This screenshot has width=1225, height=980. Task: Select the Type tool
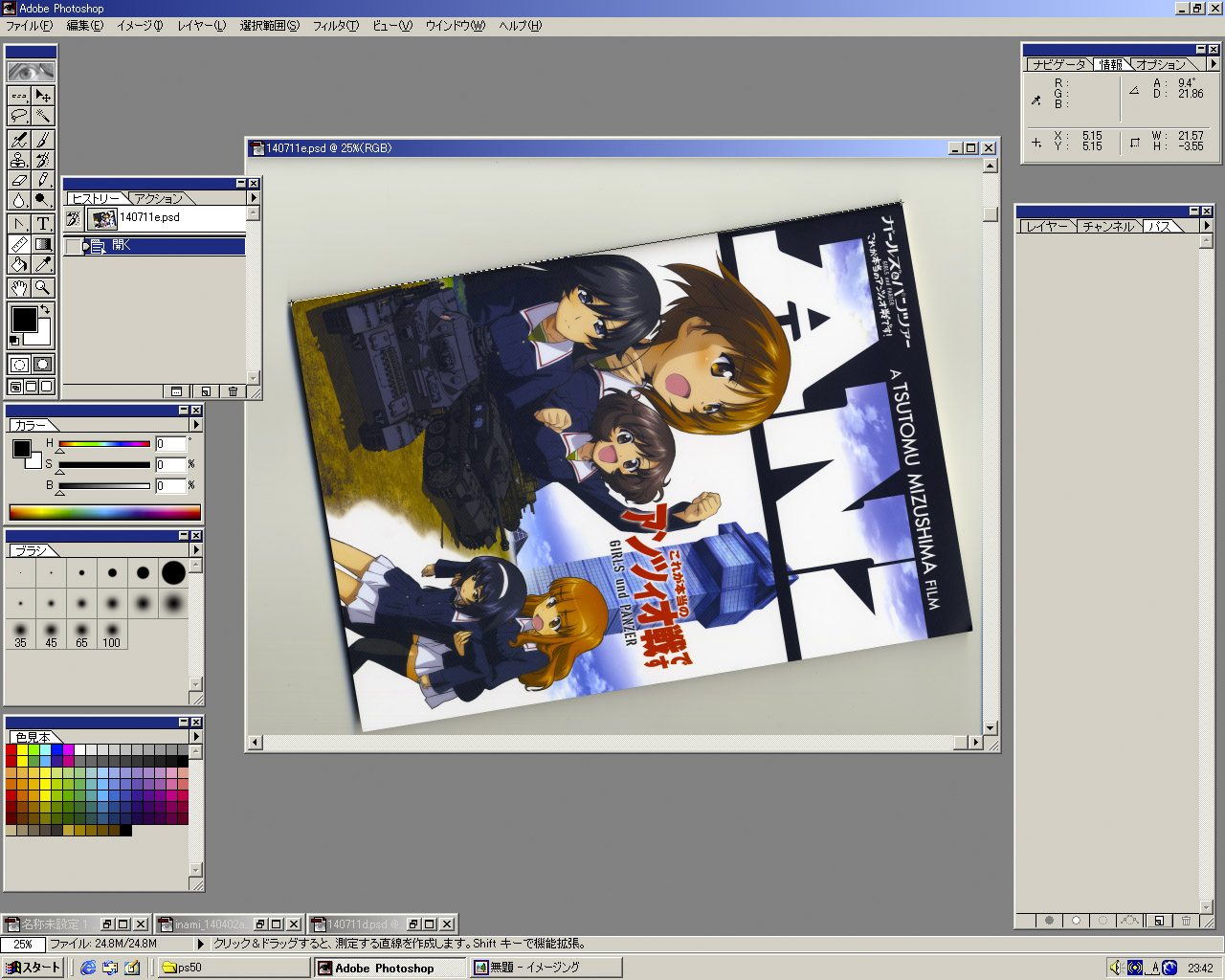click(x=43, y=224)
